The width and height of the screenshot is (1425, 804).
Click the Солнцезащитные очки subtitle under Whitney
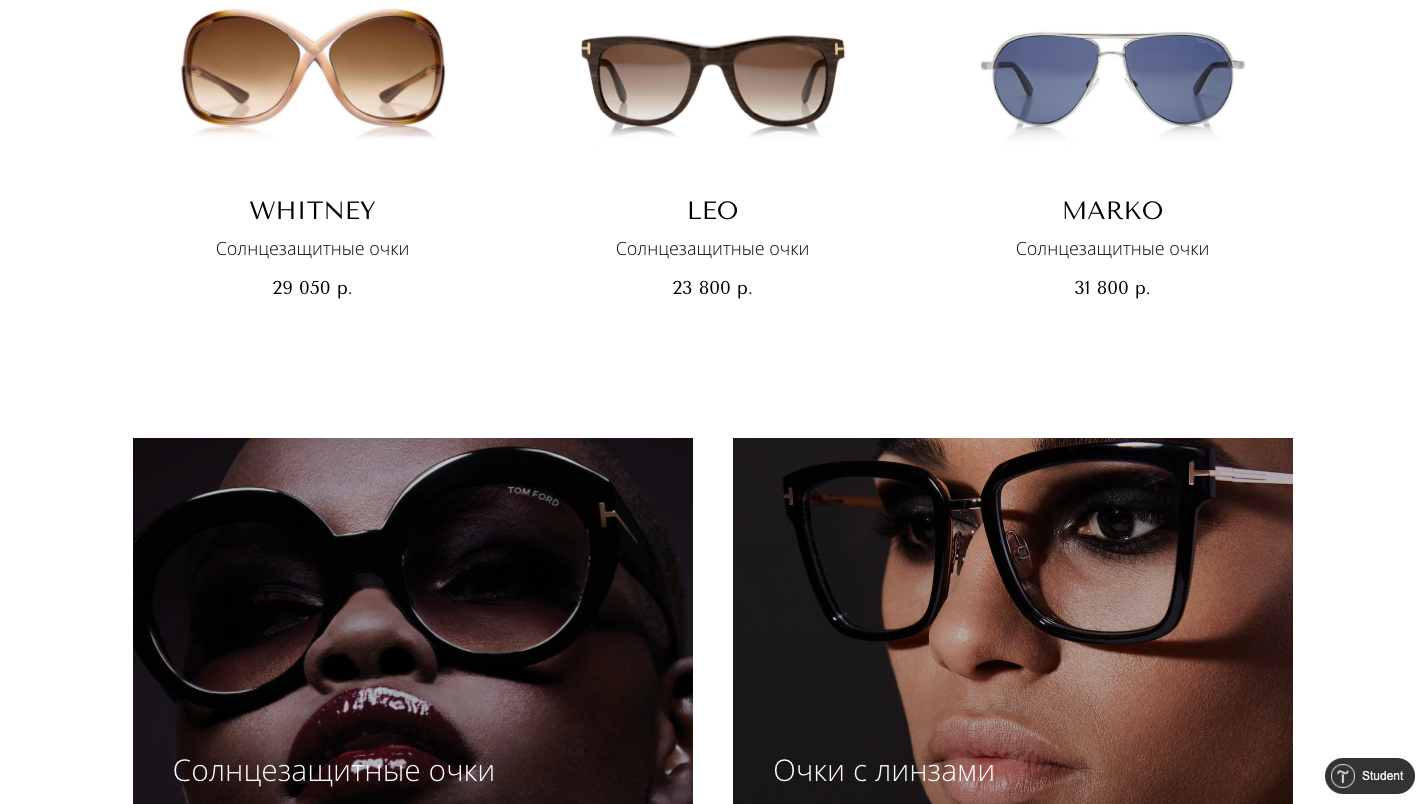(313, 249)
